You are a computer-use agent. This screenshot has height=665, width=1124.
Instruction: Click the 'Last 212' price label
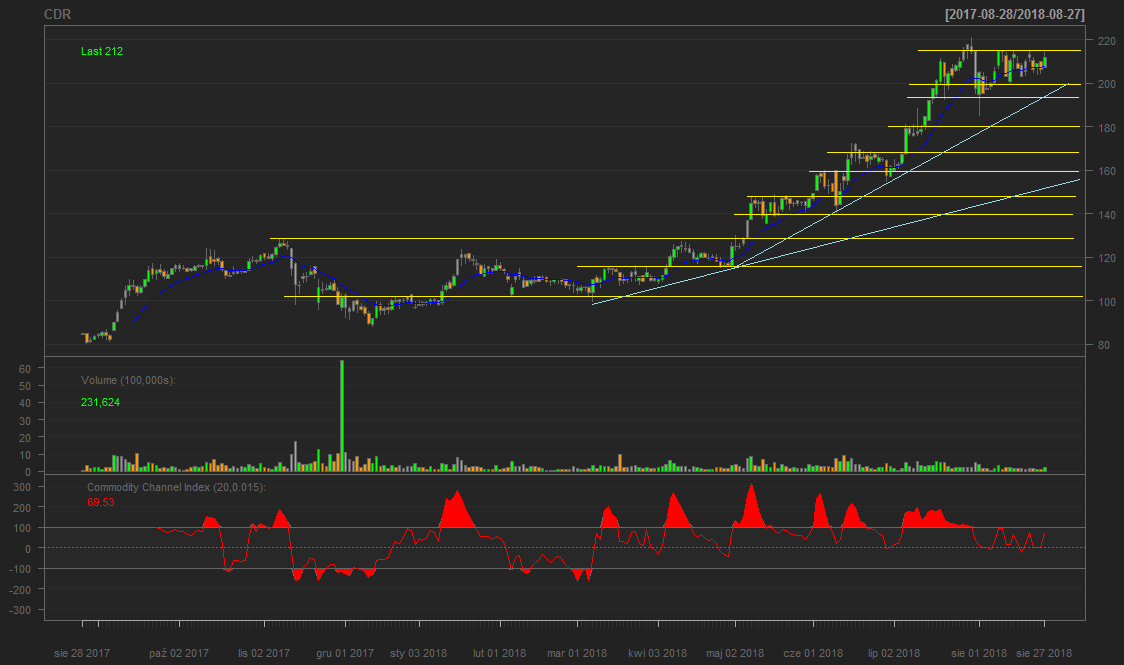102,51
